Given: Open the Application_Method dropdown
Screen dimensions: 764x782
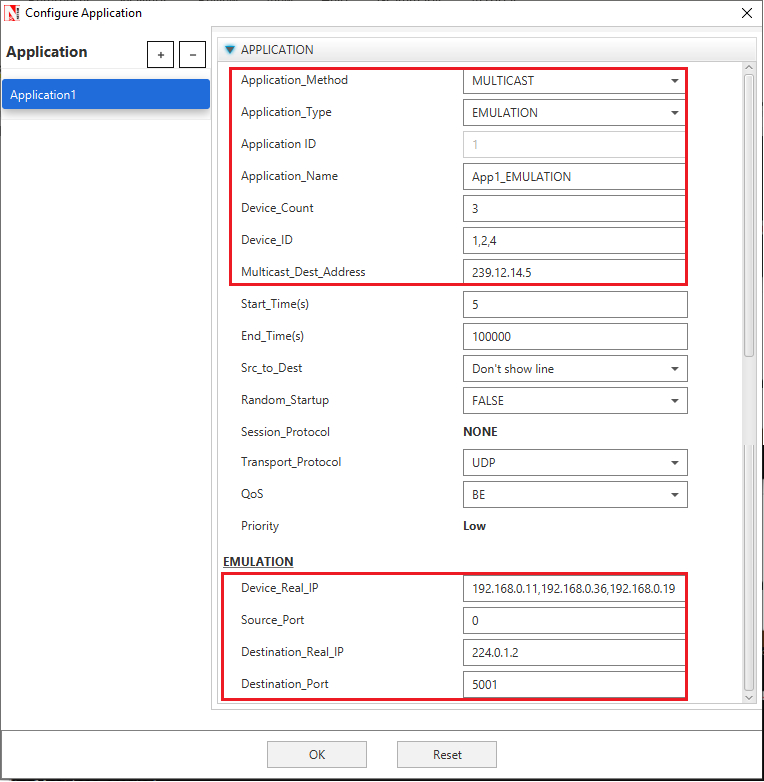Looking at the screenshot, I should click(x=574, y=81).
